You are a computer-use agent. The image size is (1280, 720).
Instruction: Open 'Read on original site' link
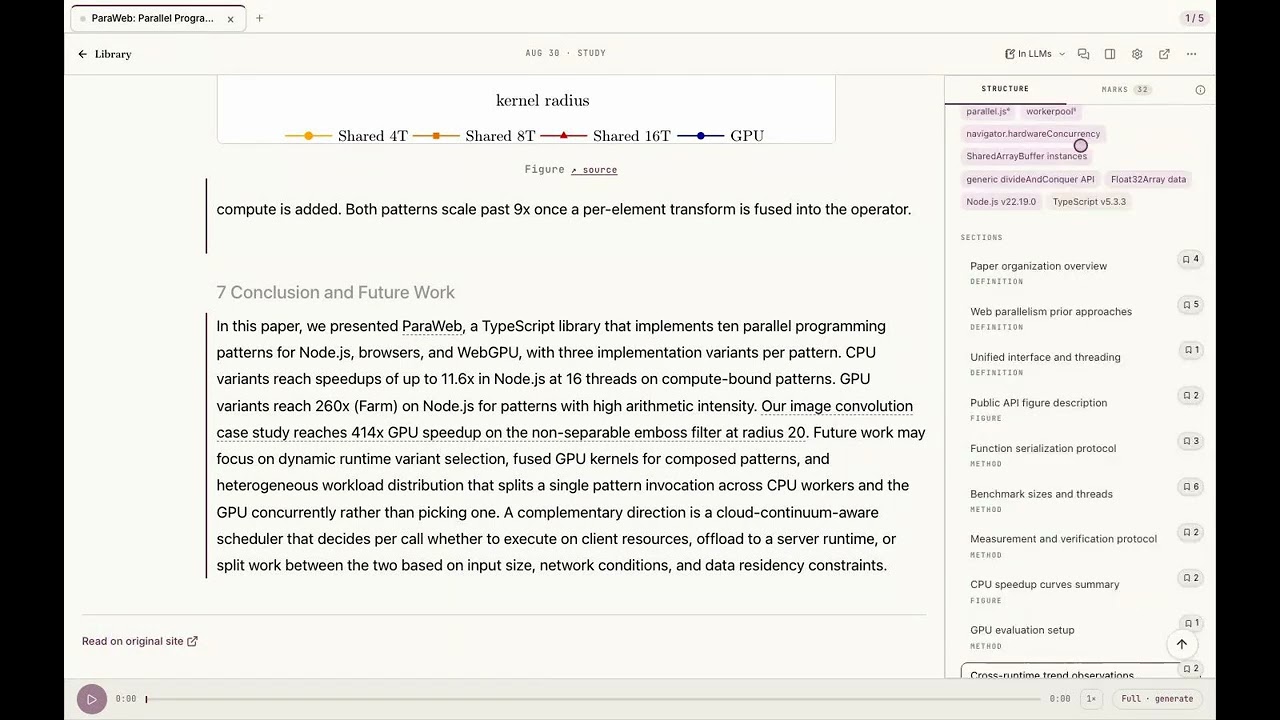pyautogui.click(x=140, y=641)
